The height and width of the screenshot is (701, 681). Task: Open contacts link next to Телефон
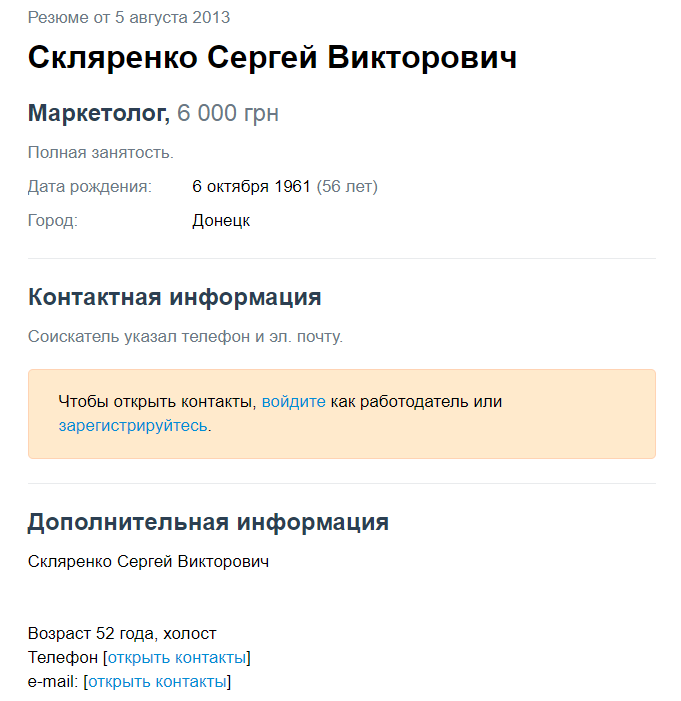[176, 658]
